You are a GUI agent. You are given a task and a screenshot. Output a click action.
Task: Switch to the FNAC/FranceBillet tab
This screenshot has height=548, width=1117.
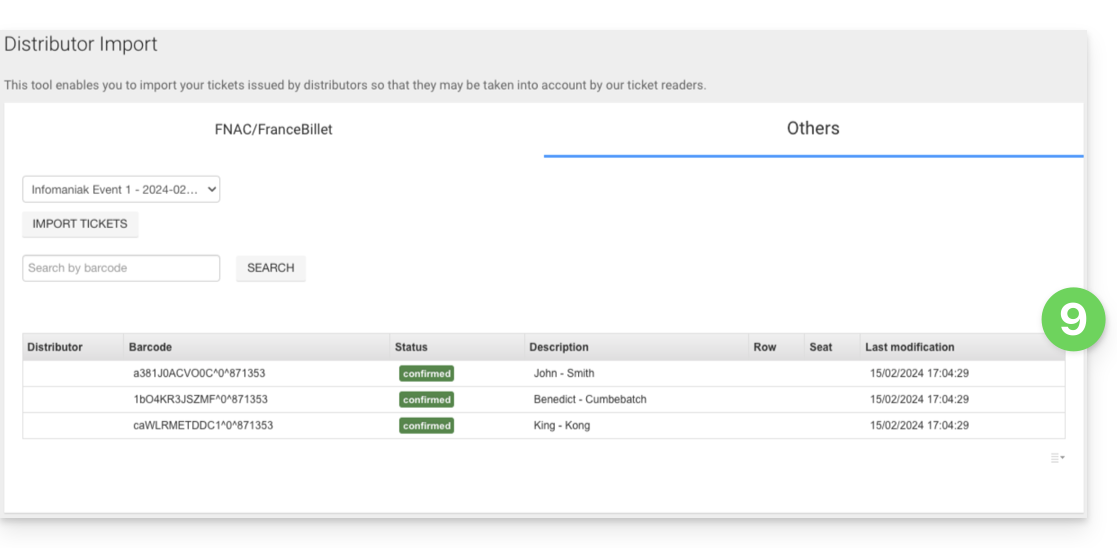pyautogui.click(x=273, y=129)
